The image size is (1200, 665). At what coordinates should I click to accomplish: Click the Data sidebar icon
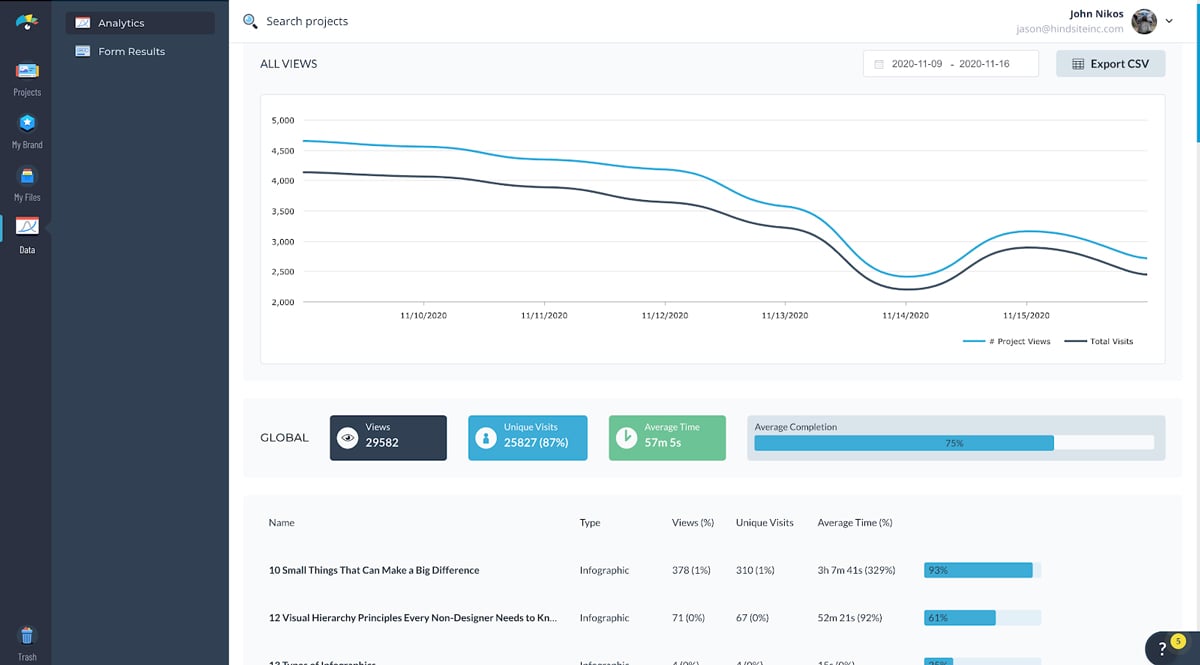coord(26,230)
